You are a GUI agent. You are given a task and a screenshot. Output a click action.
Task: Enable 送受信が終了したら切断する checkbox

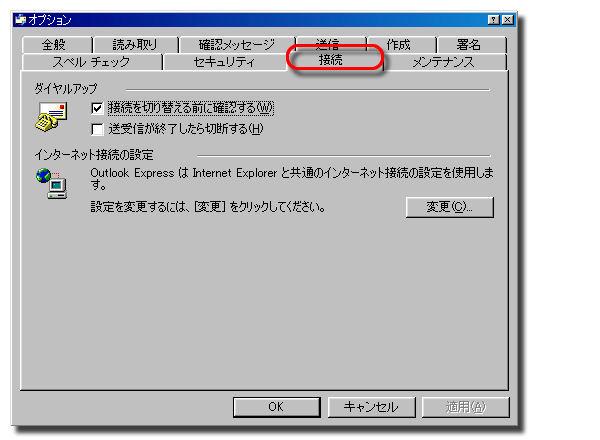97,129
